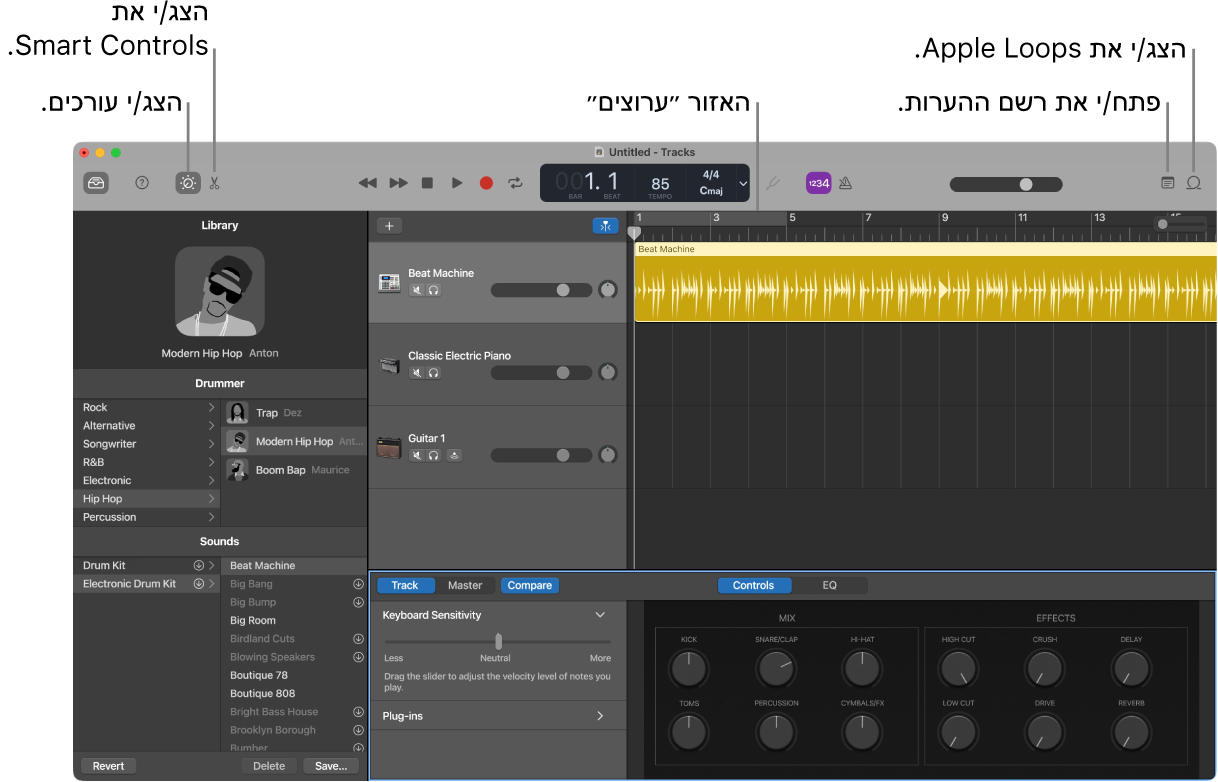Enable input monitoring on Guitar 1 track
The width and height of the screenshot is (1218, 782).
click(x=453, y=455)
